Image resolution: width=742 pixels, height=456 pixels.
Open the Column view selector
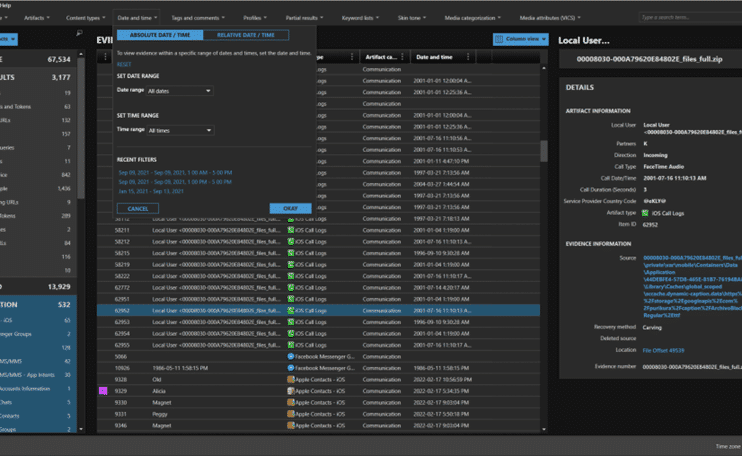point(521,39)
